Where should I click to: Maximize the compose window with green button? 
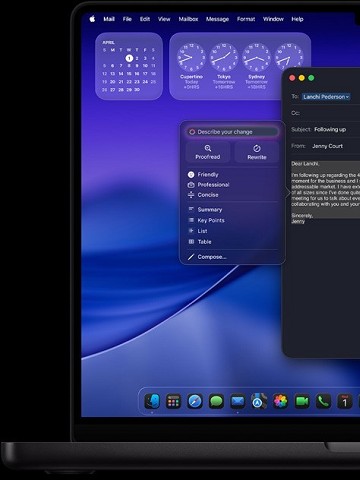point(311,78)
